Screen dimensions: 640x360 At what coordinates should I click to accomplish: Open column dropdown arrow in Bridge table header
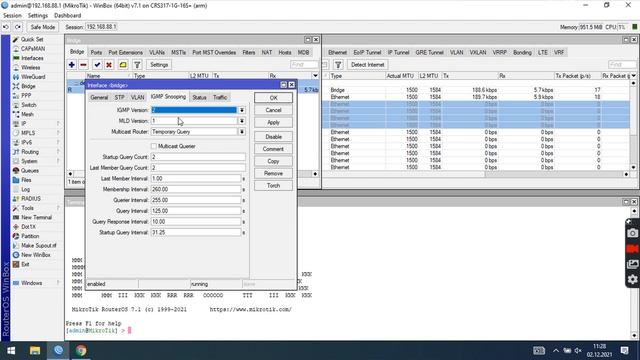(x=315, y=76)
